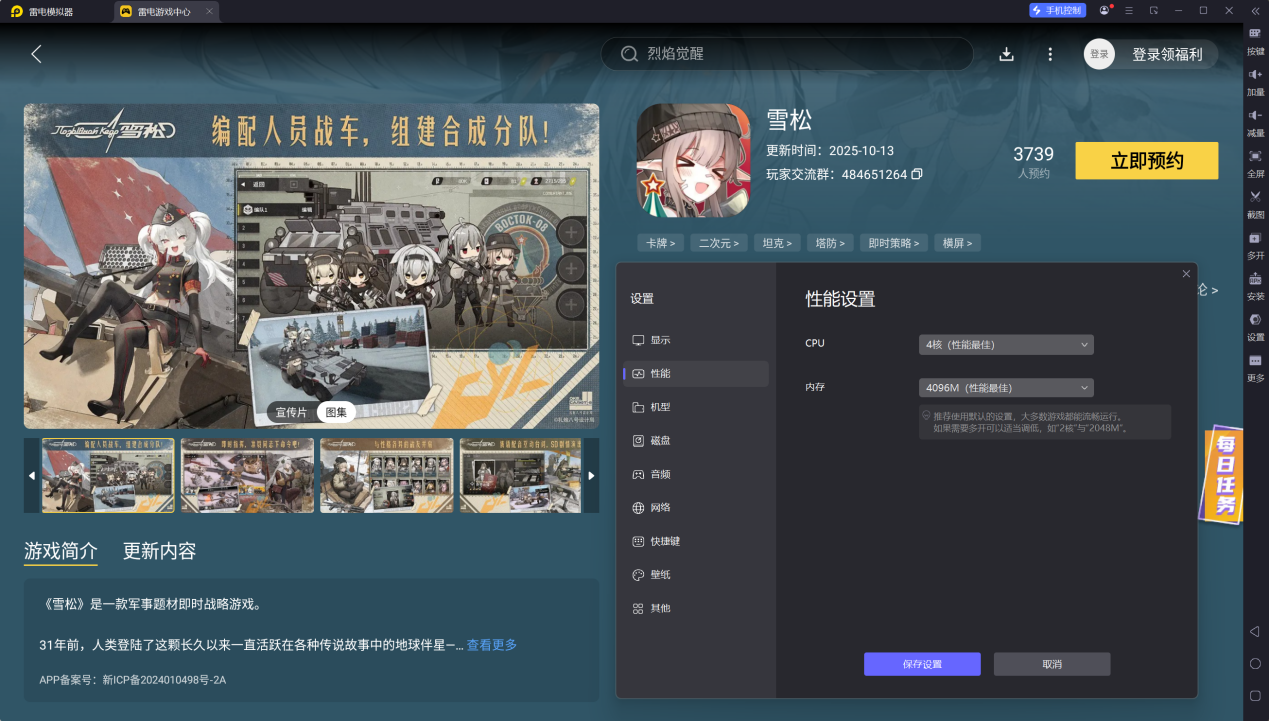Enable 手机控制 phone control at the top
Screen dimensions: 1269x721
[1059, 11]
